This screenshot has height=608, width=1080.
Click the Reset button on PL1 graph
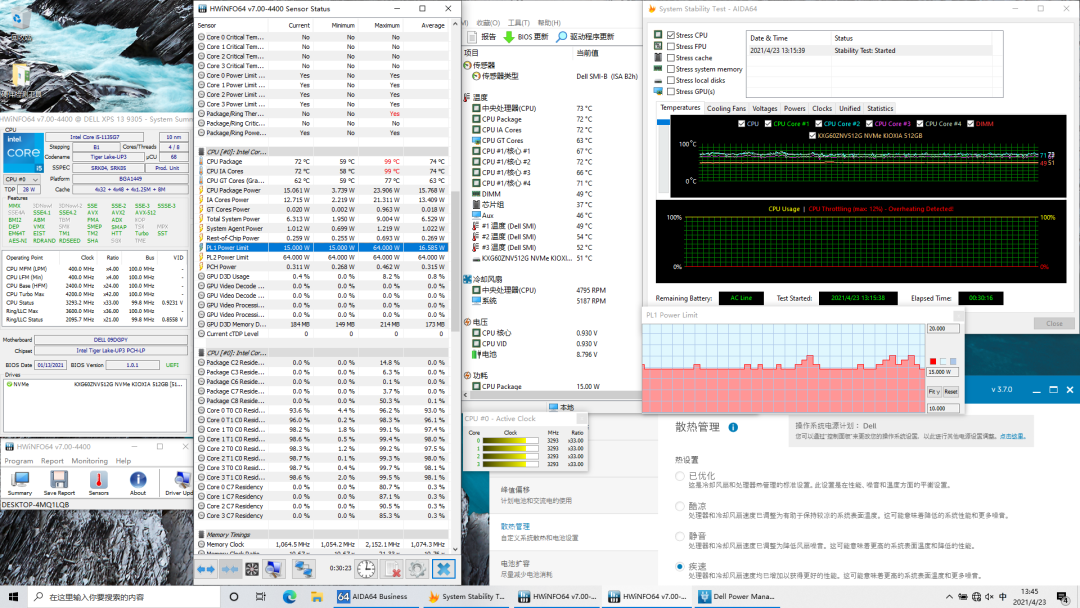tap(951, 392)
